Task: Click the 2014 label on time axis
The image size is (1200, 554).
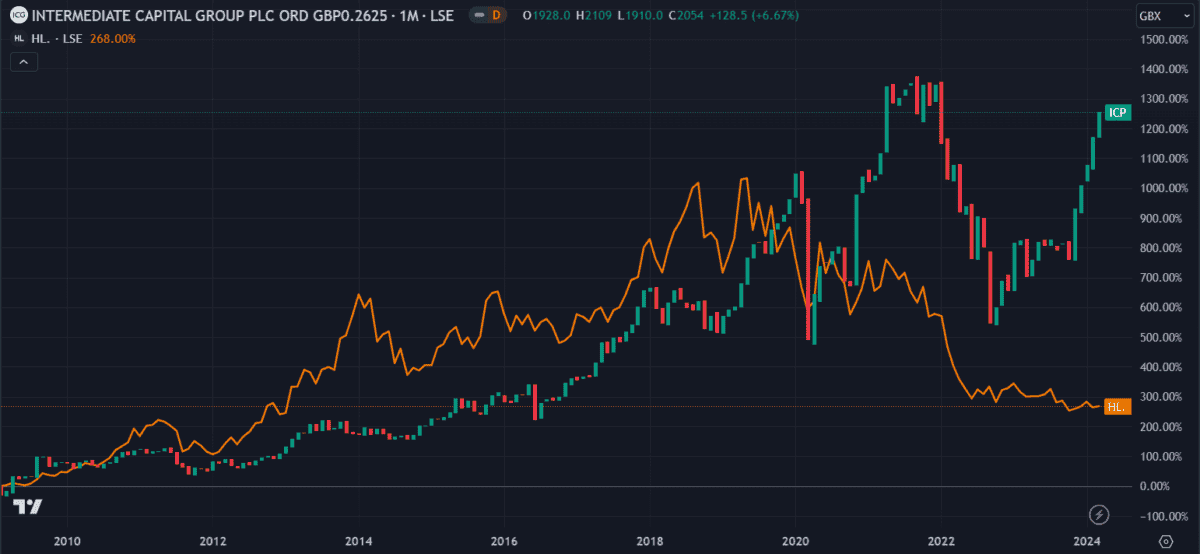Action: 358,541
